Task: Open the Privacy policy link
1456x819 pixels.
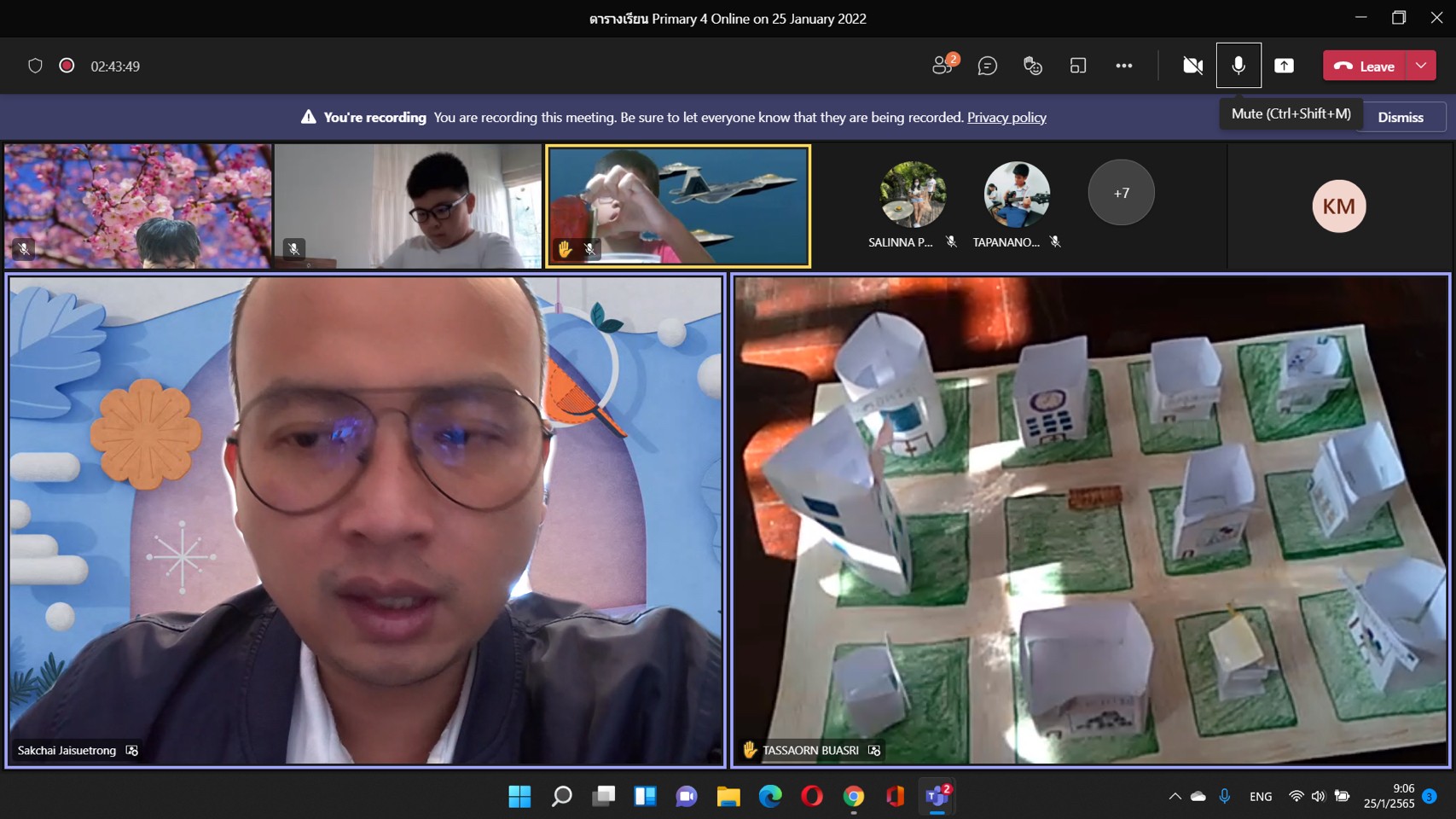Action: (x=1006, y=118)
